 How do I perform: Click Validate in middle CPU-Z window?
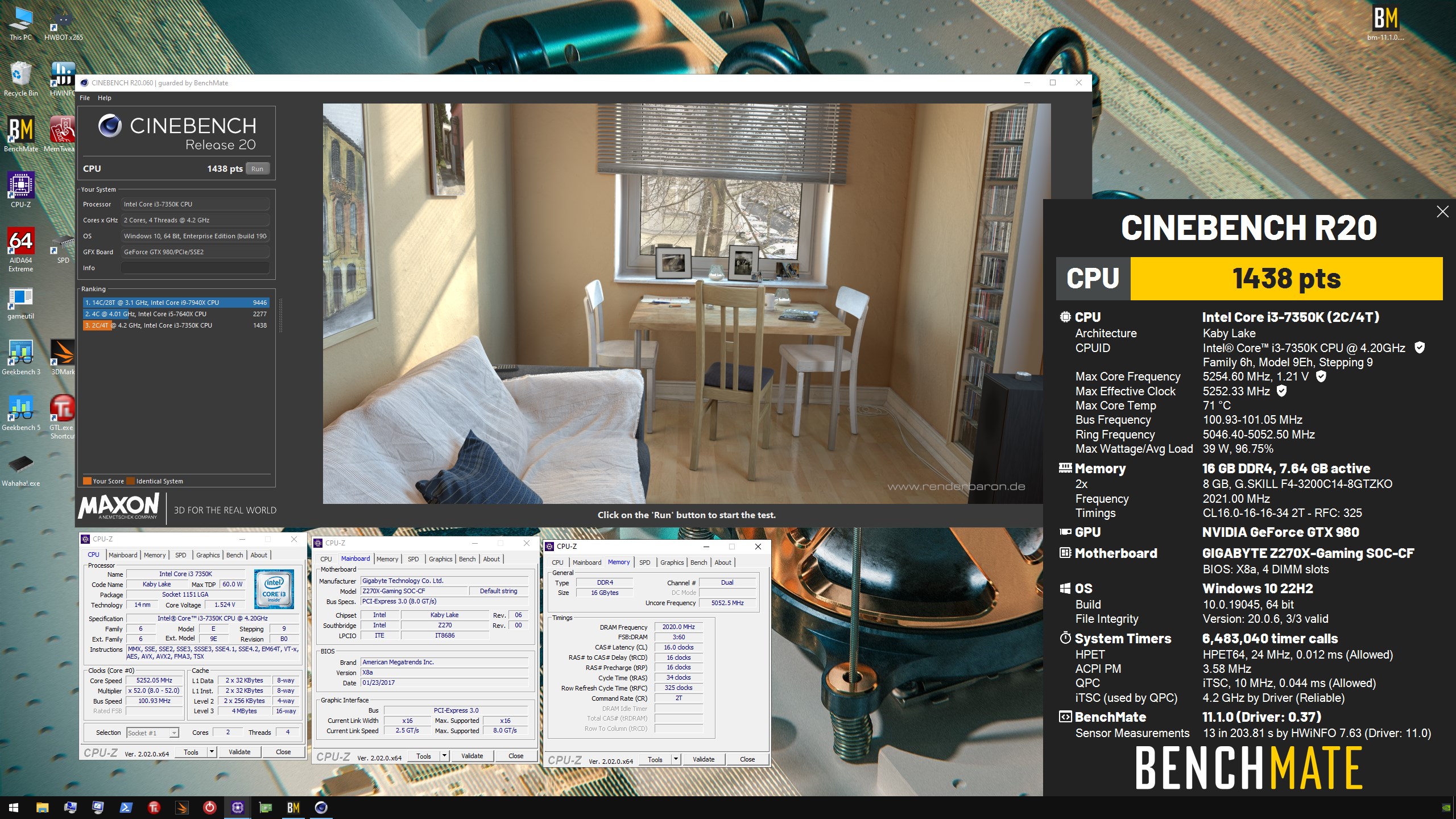(x=472, y=756)
